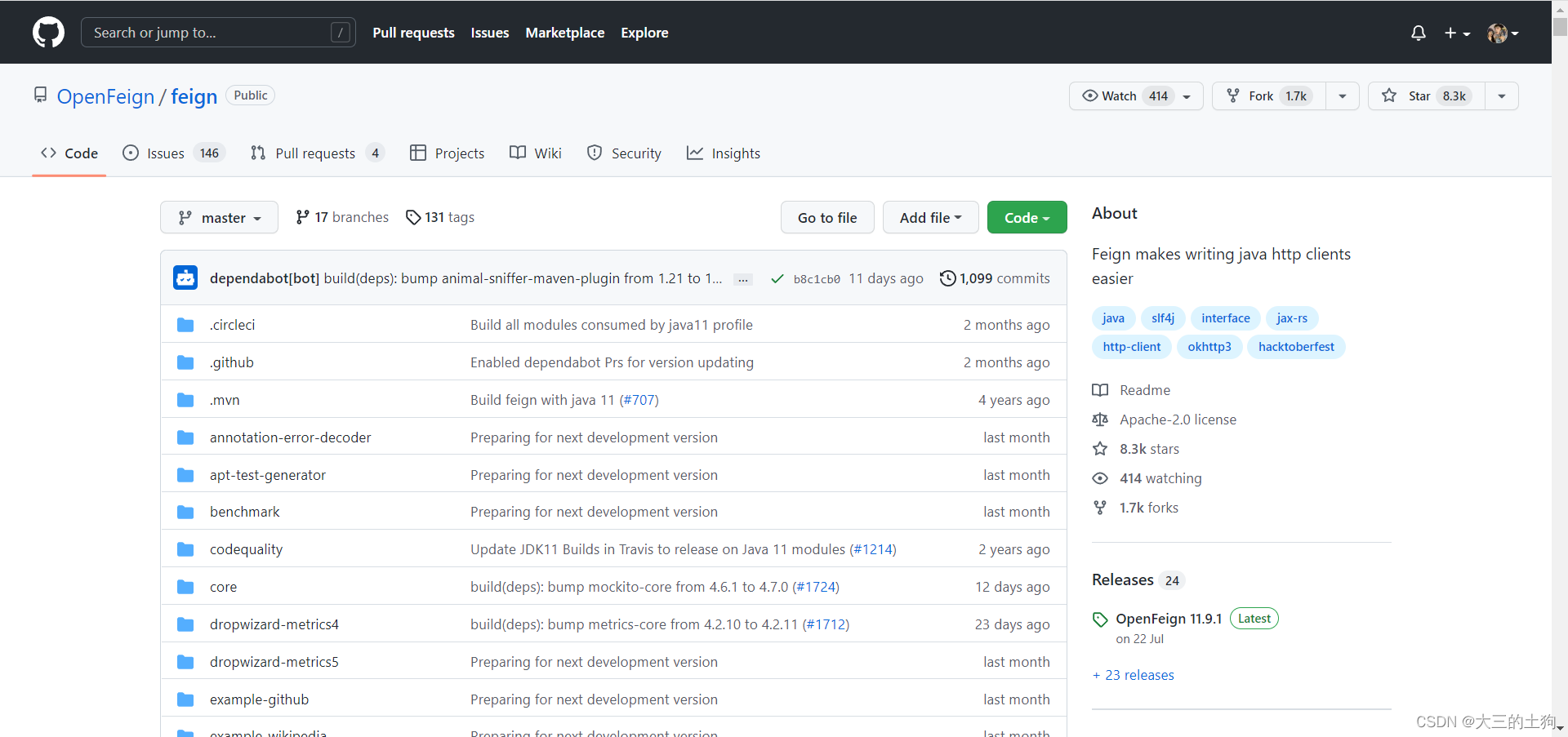Click the .circleci folder icon

tap(185, 325)
